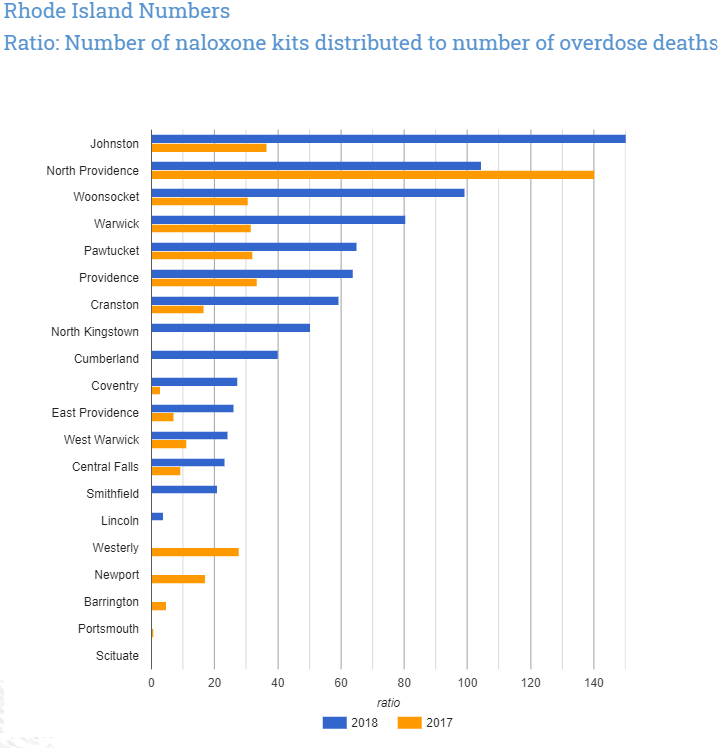Select Johnston's blue 2018 bar
This screenshot has height=748, width=718.
(388, 139)
